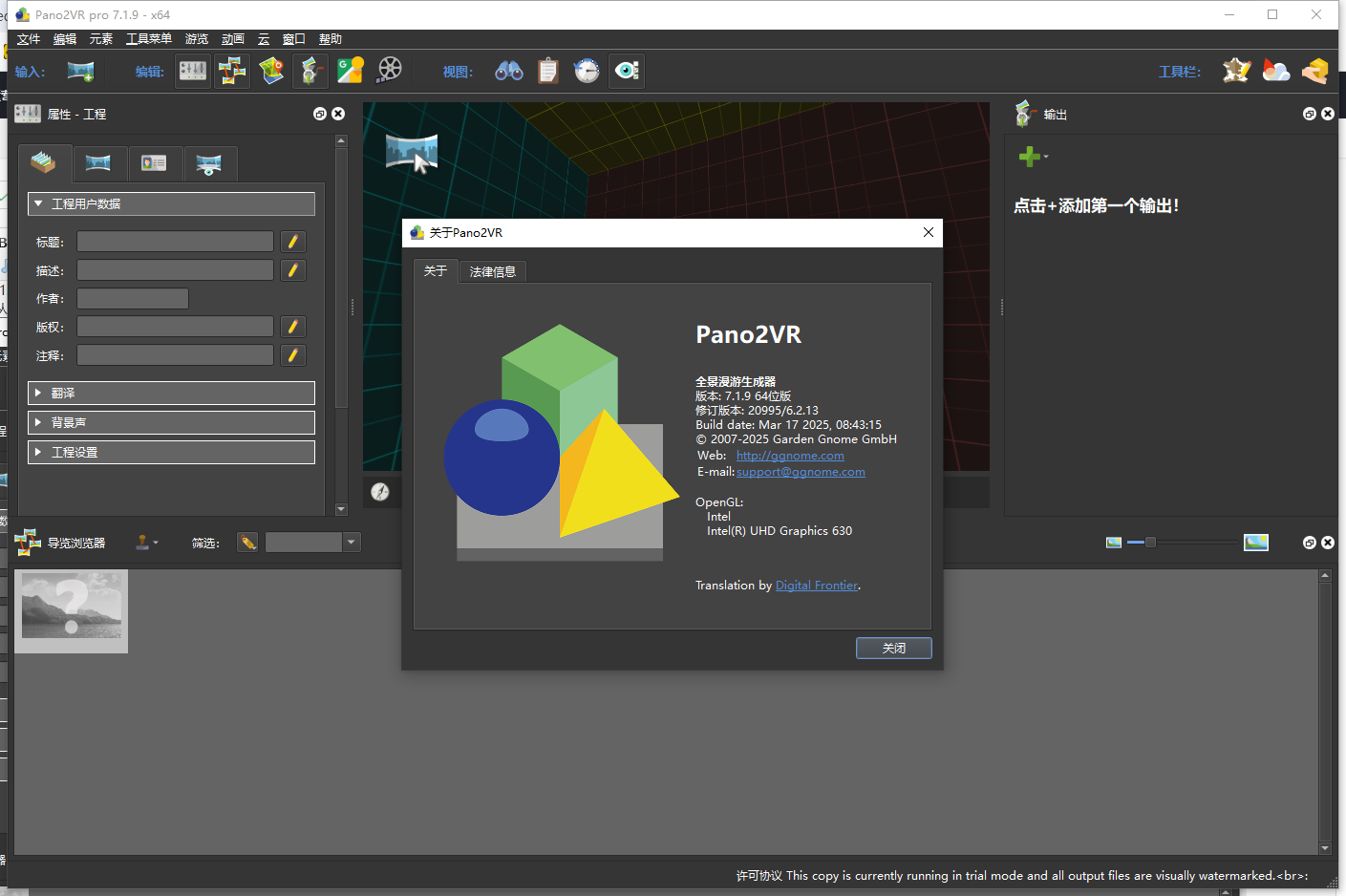Open the Tour Browser toolbar icon
The height and width of the screenshot is (896, 1346).
(x=232, y=71)
